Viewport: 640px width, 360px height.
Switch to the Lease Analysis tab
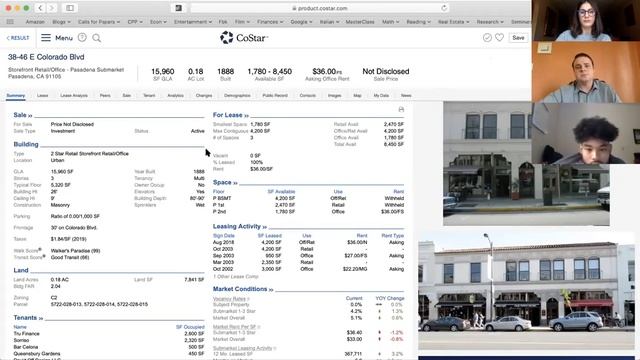coord(74,95)
